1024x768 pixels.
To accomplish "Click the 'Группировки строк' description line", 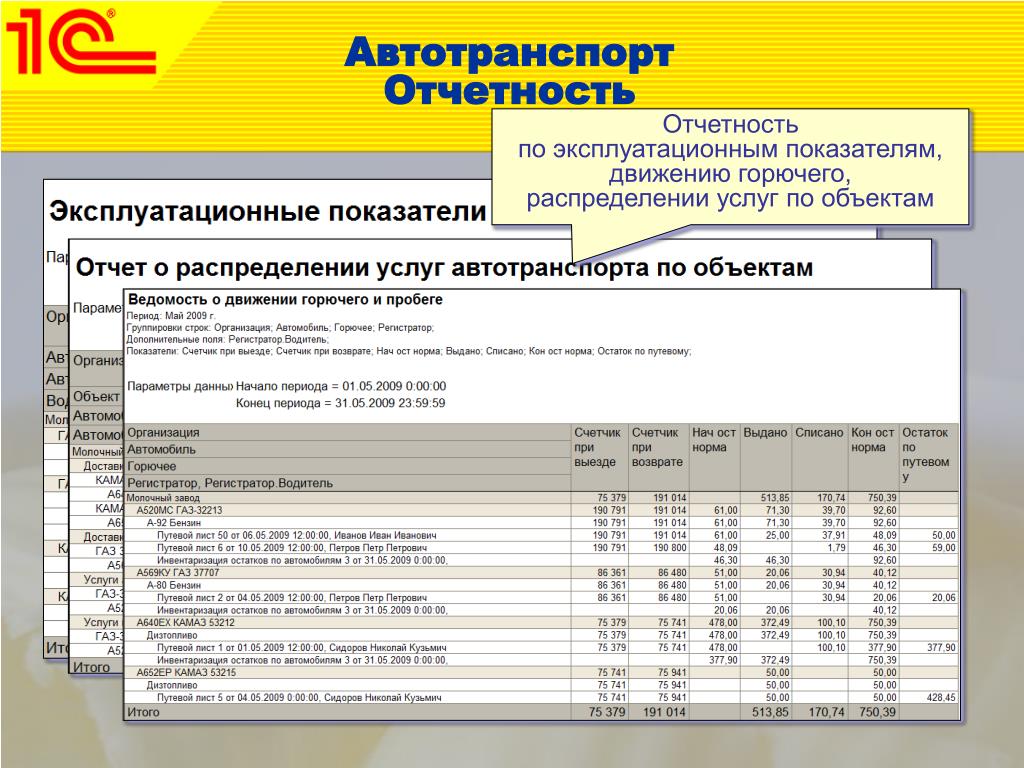I will click(280, 328).
